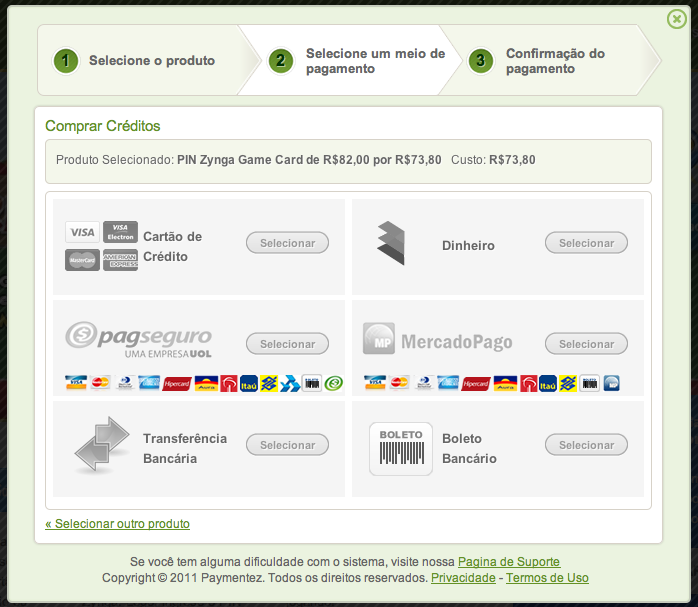Click the step number 3 green circle
The height and width of the screenshot is (607, 698).
pyautogui.click(x=481, y=61)
